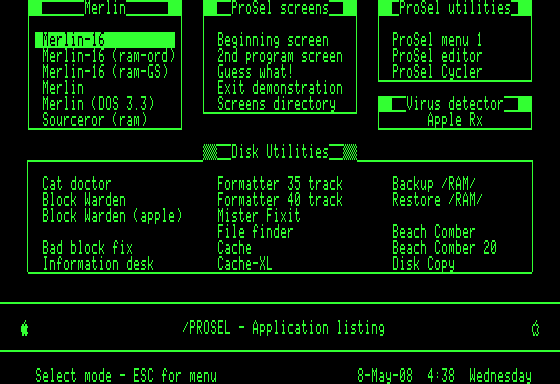Open Cat doctor disk utility
Screen dimensions: 560x384
77,184
